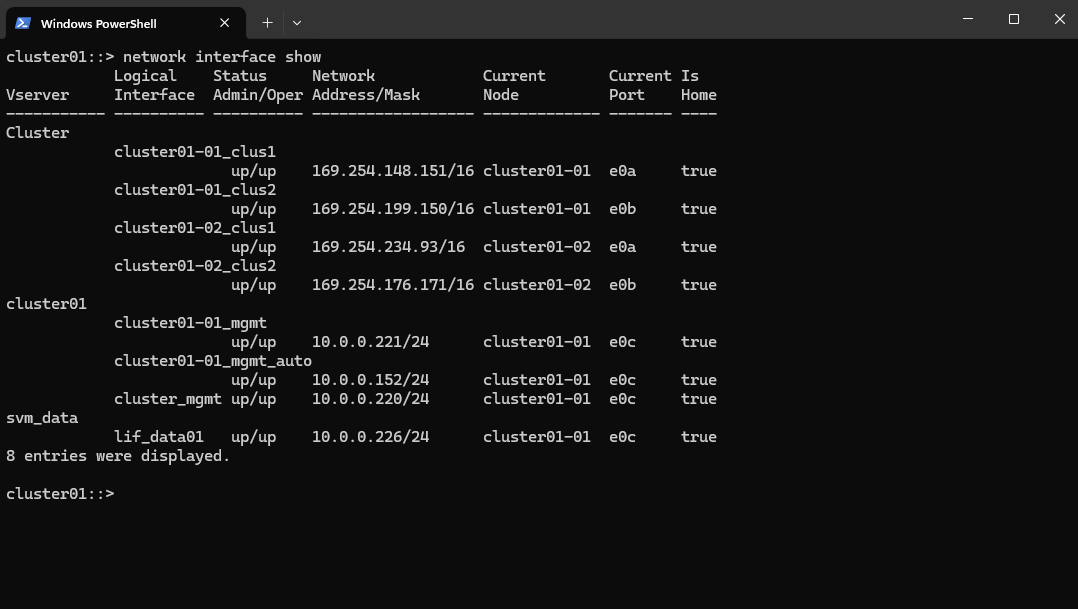The height and width of the screenshot is (609, 1078).
Task: Click the empty title bar area
Action: coord(619,19)
